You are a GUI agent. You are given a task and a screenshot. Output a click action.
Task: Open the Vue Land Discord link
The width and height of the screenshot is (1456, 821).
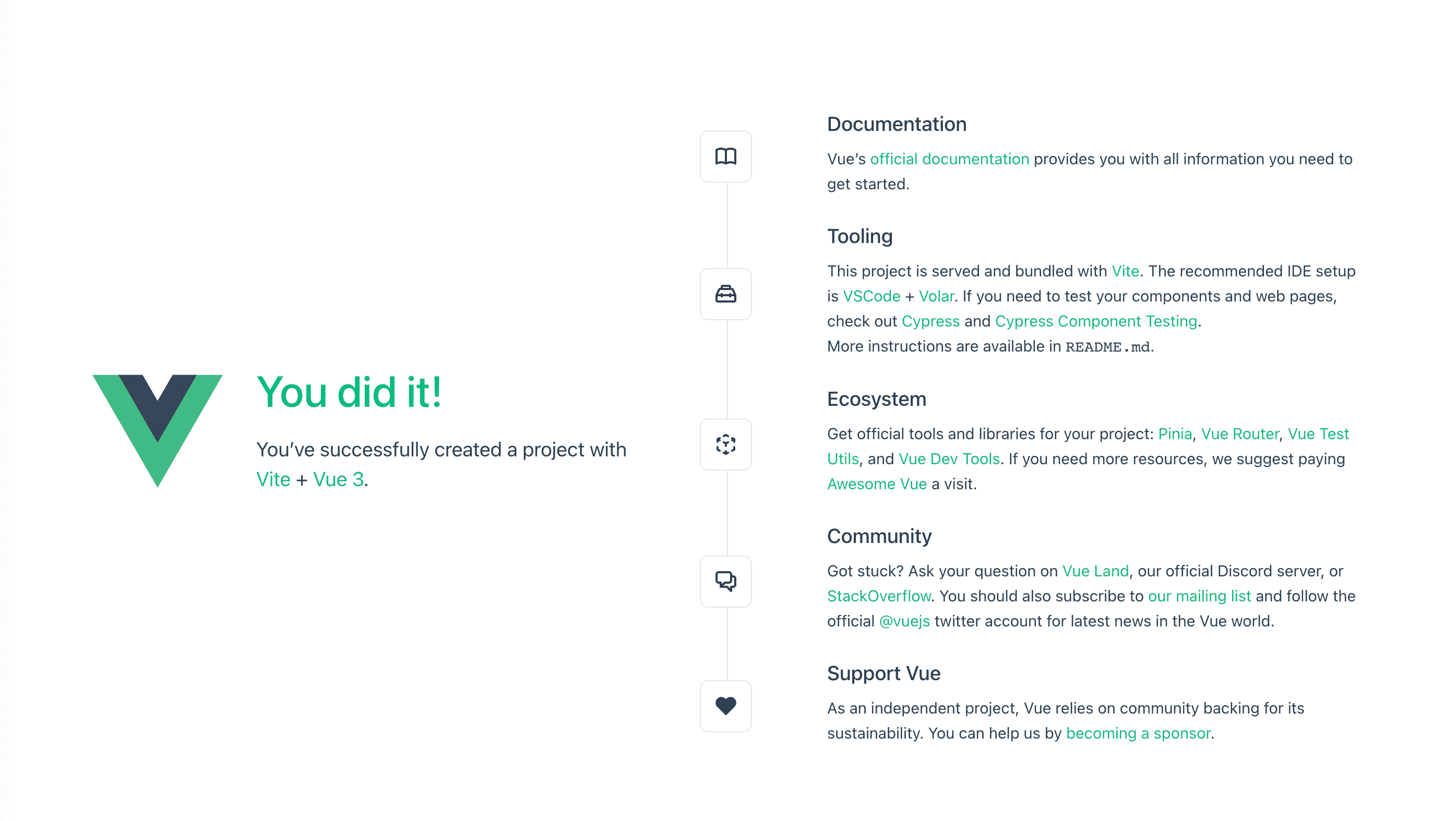[1095, 571]
